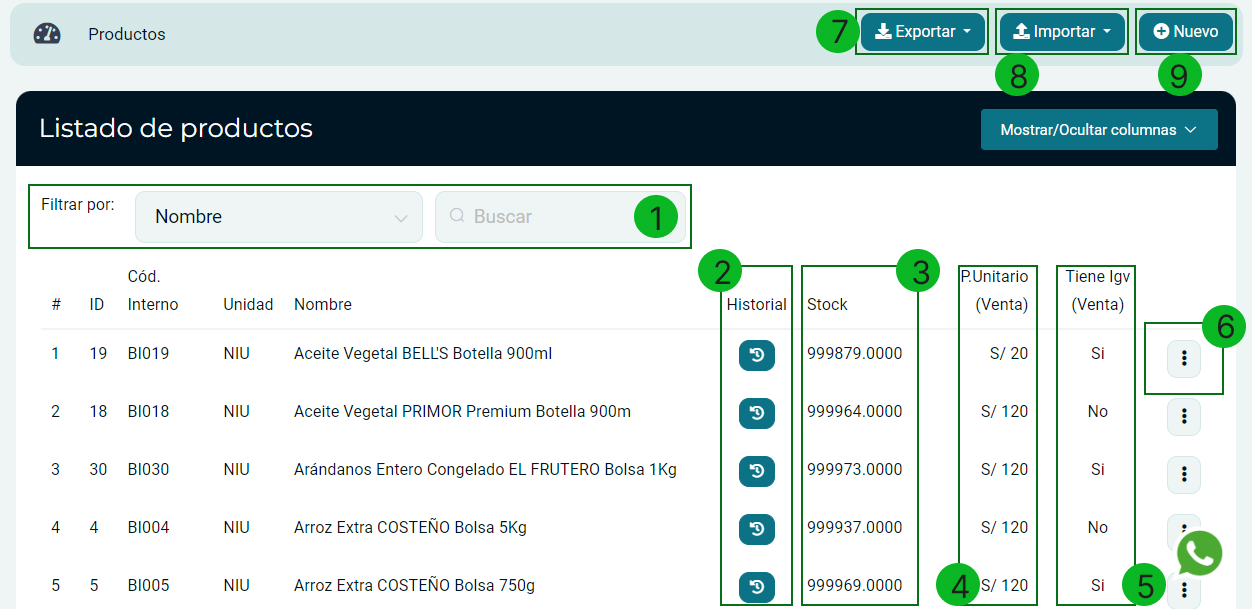The image size is (1252, 609).
Task: Open actions menu for Arándanos row
Action: click(1183, 474)
